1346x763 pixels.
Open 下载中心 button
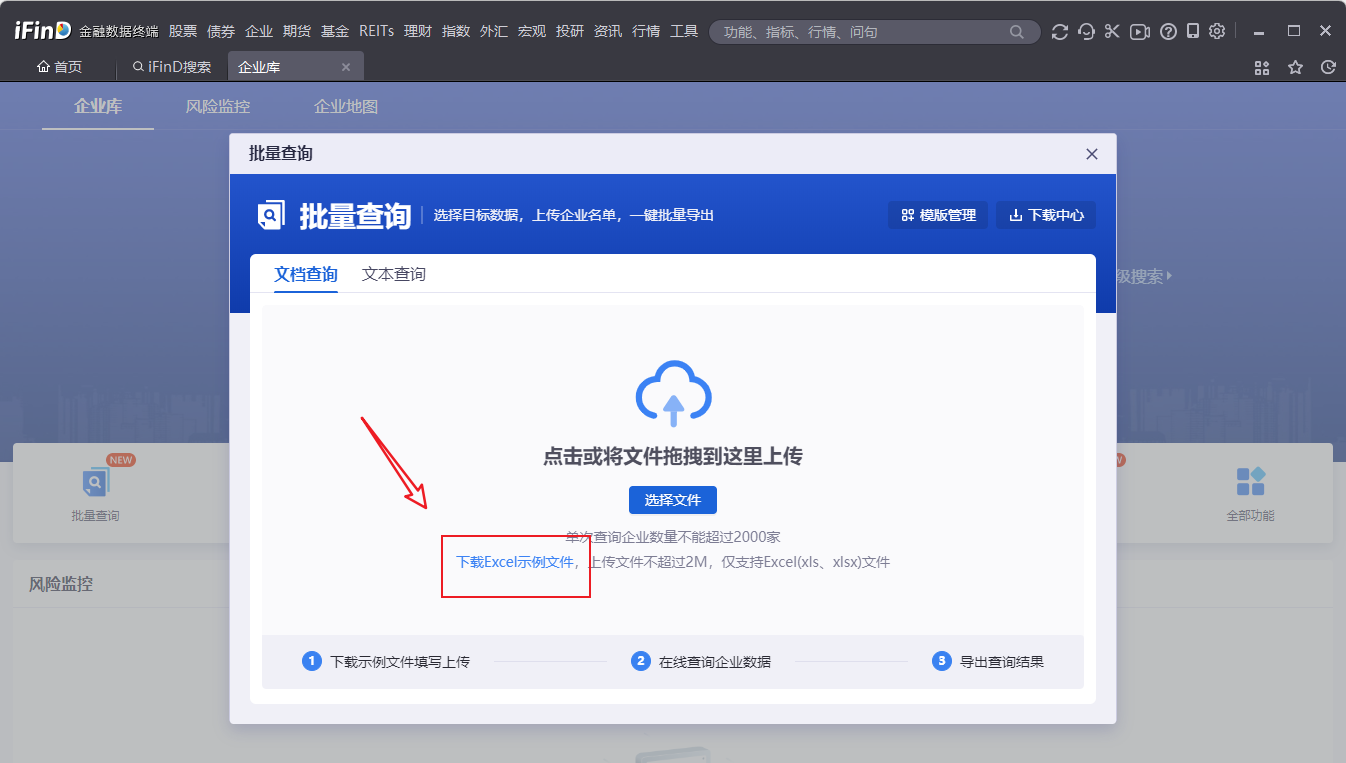(1046, 215)
